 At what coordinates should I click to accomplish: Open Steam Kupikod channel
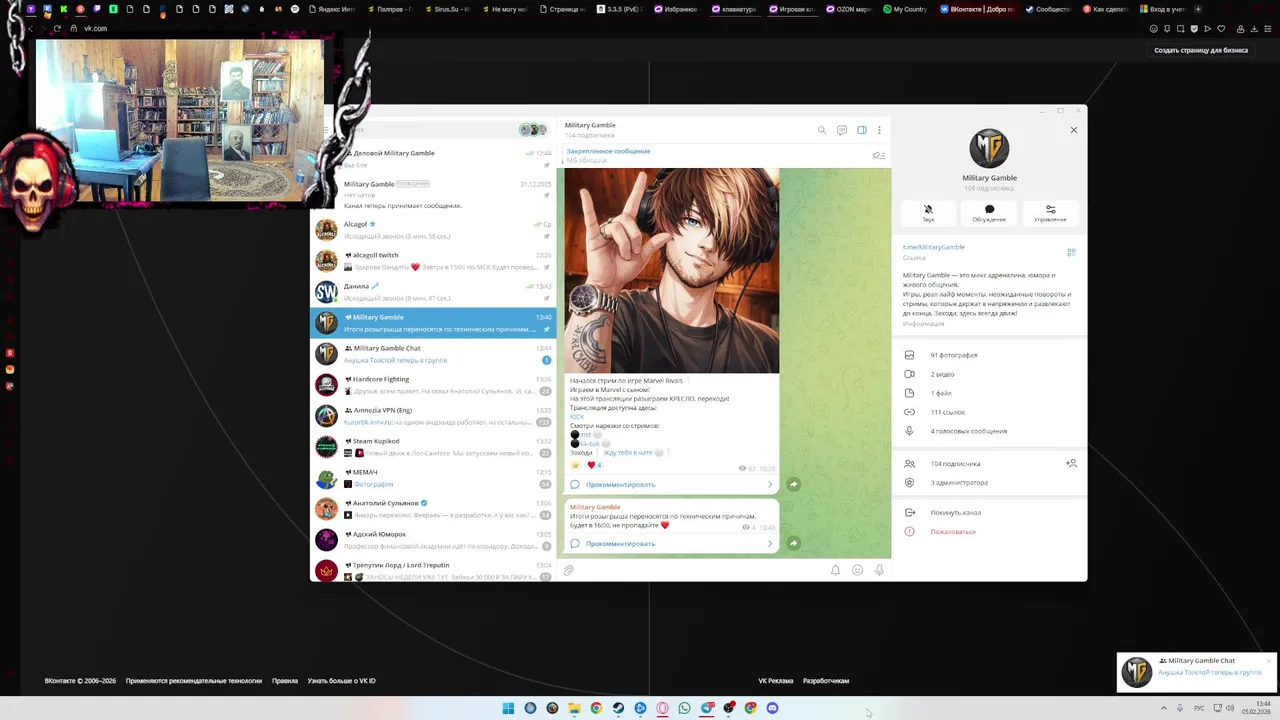point(434,447)
